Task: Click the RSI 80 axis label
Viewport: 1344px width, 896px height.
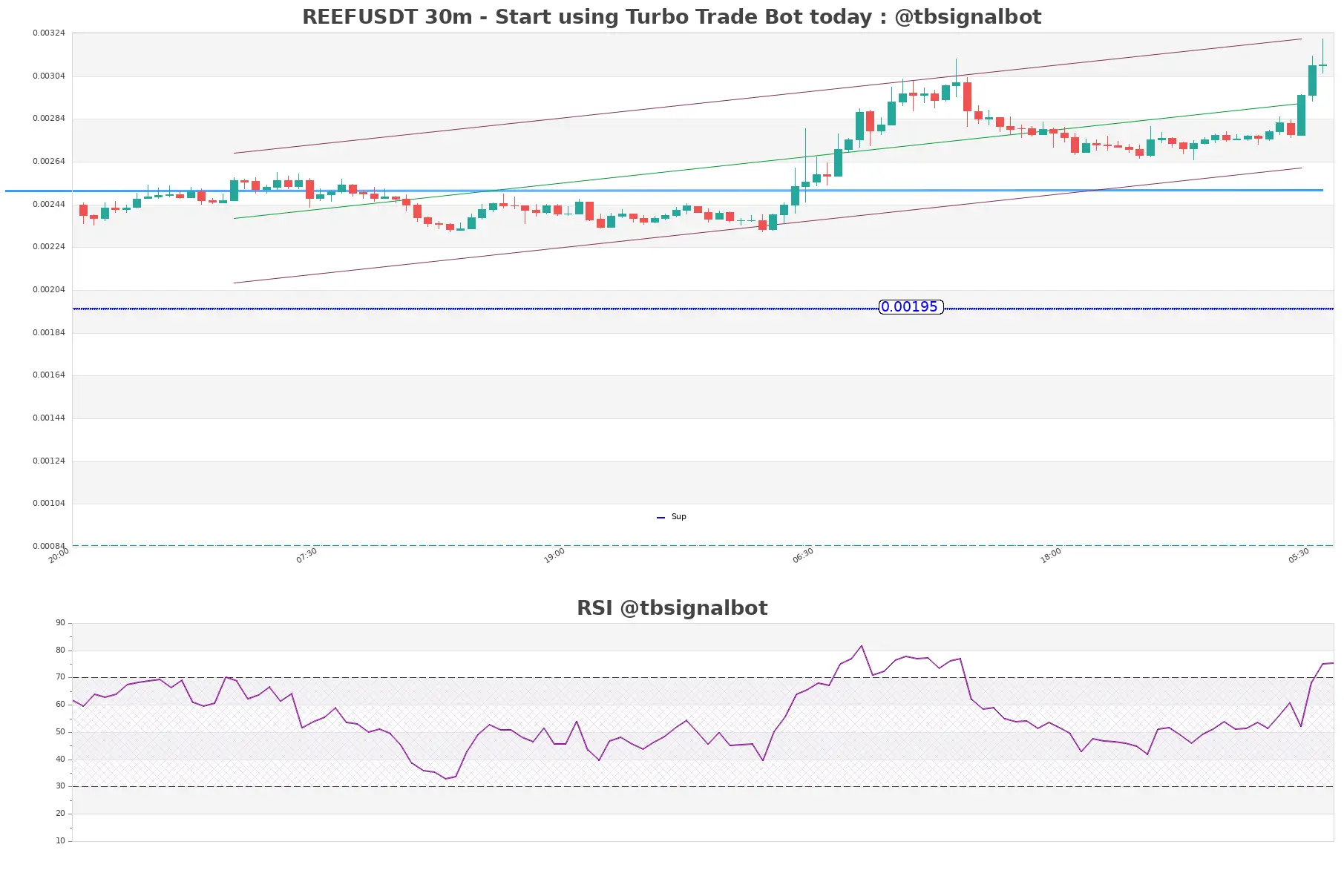Action: click(x=60, y=650)
